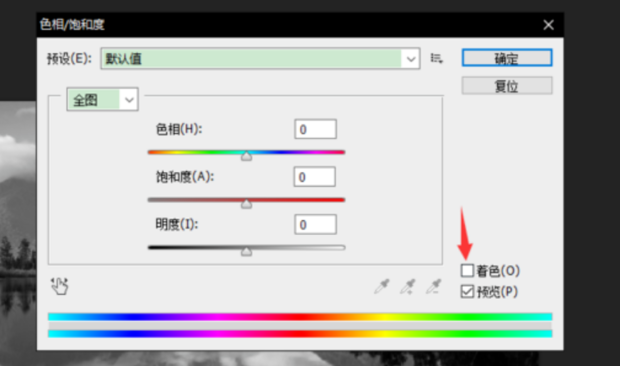Image resolution: width=620 pixels, height=366 pixels.
Task: Click the 饱和度(A): label
Action: coord(185,177)
